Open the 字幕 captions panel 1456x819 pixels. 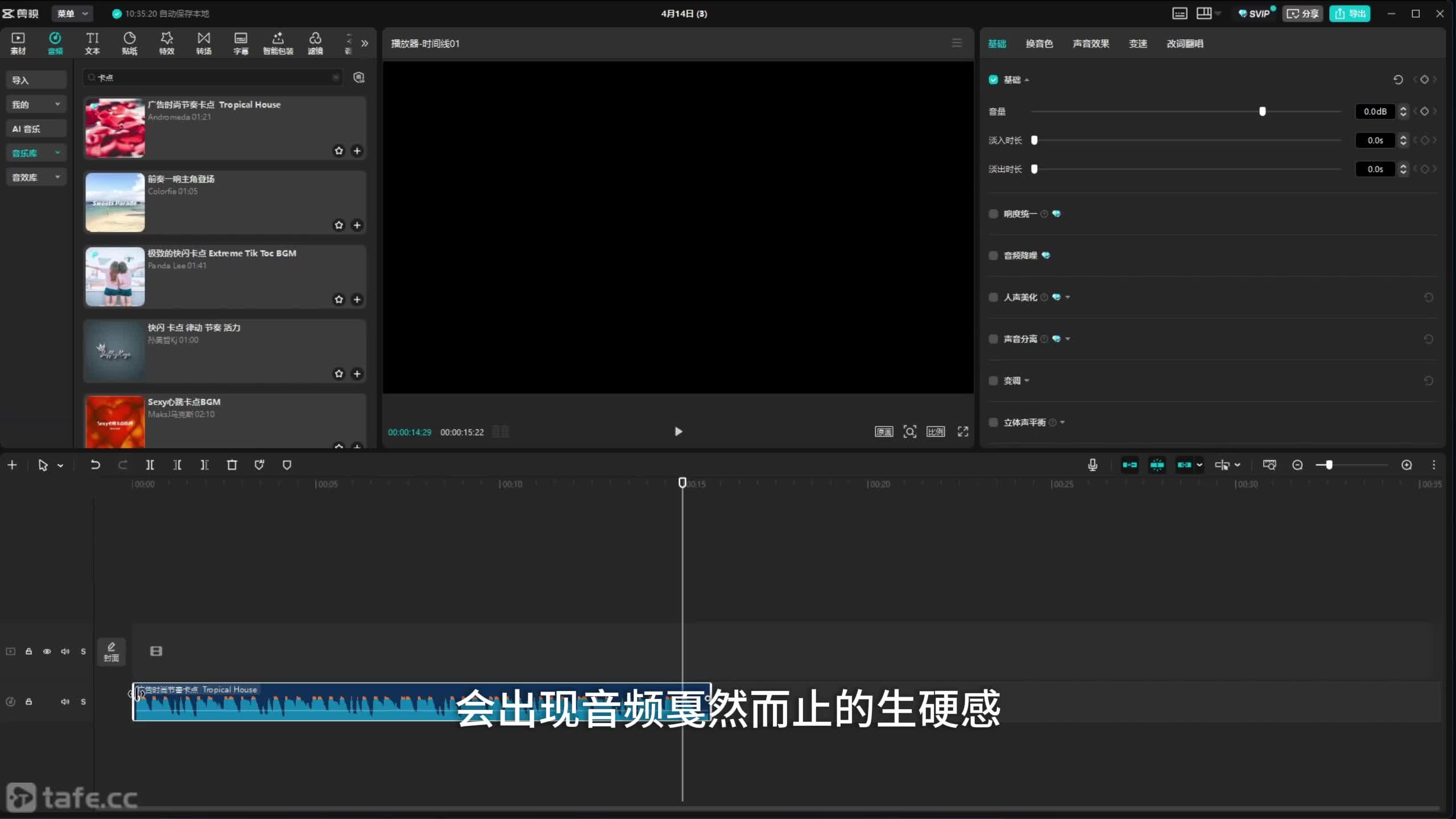(x=241, y=43)
